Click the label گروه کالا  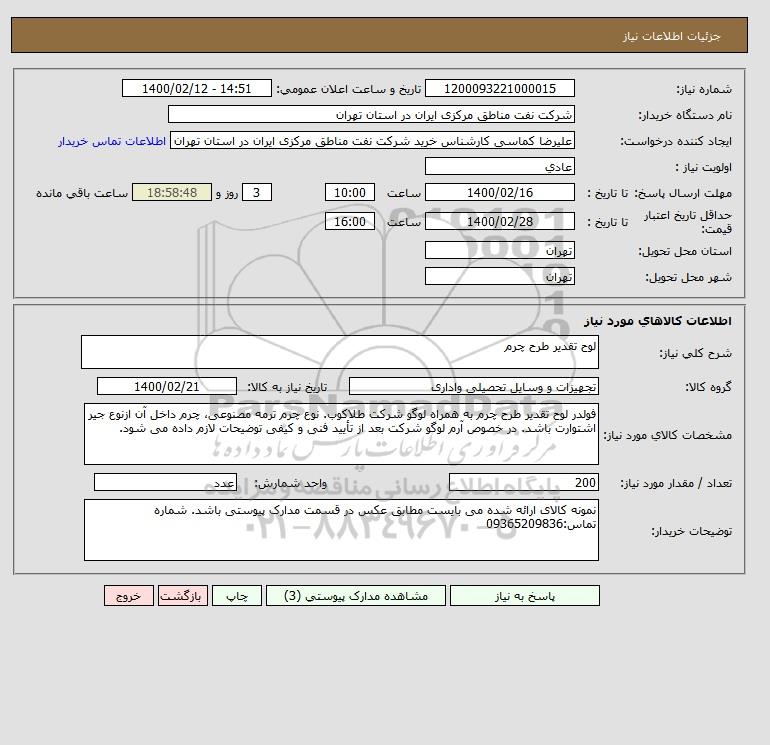pos(708,387)
